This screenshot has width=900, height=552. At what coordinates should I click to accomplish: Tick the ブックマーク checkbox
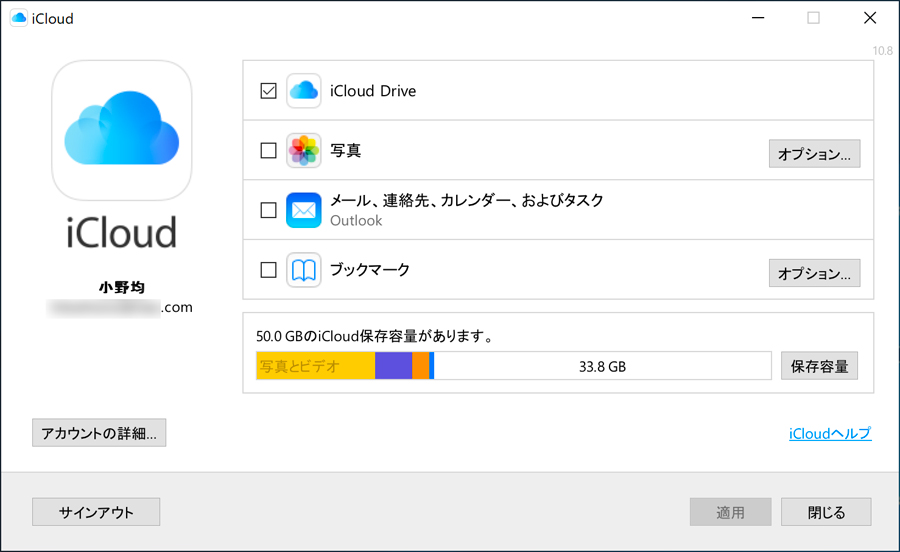pos(268,270)
